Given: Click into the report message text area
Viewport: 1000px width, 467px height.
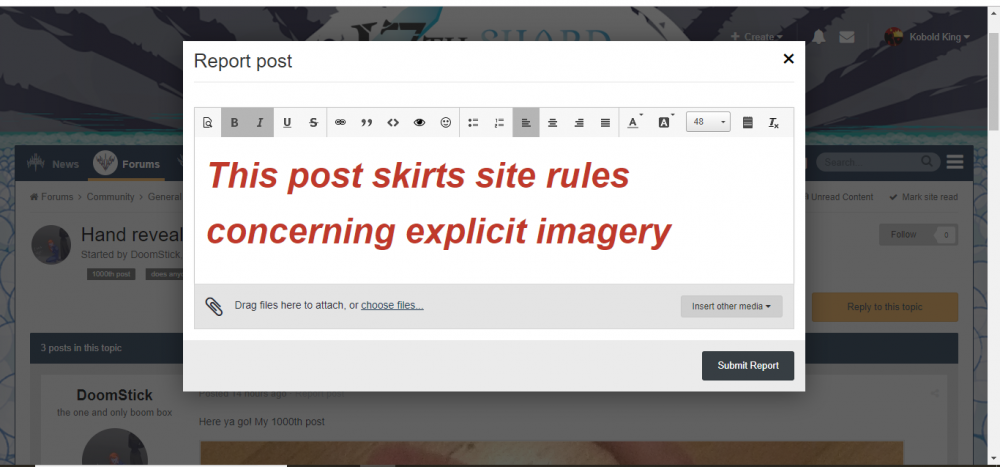Looking at the screenshot, I should [x=494, y=210].
